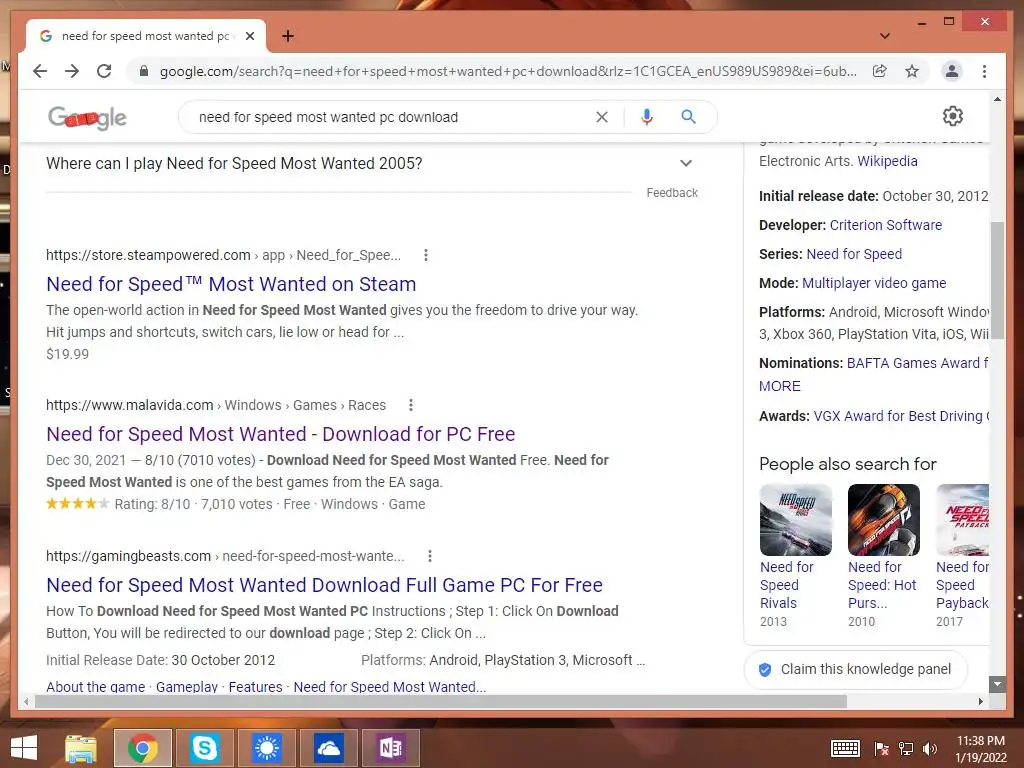Open the BAFTA Games Award link
1024x768 pixels.
click(x=918, y=363)
